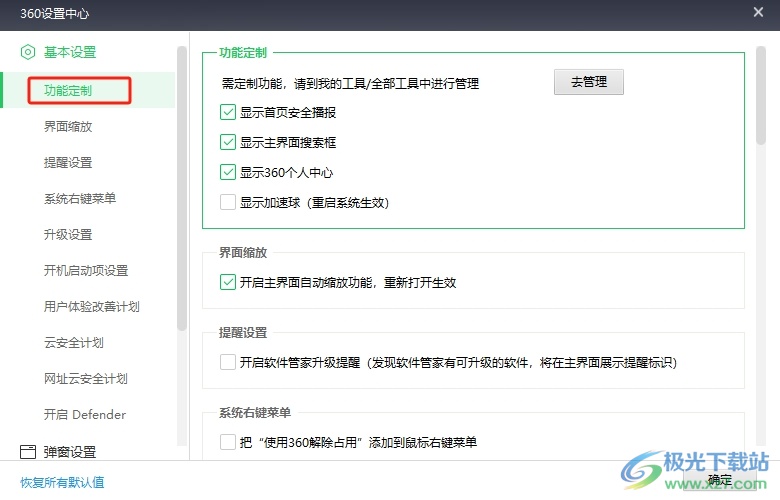Viewport: 780px width, 500px height.
Task: Click the 弹窗设置 window icon
Action: (x=28, y=452)
